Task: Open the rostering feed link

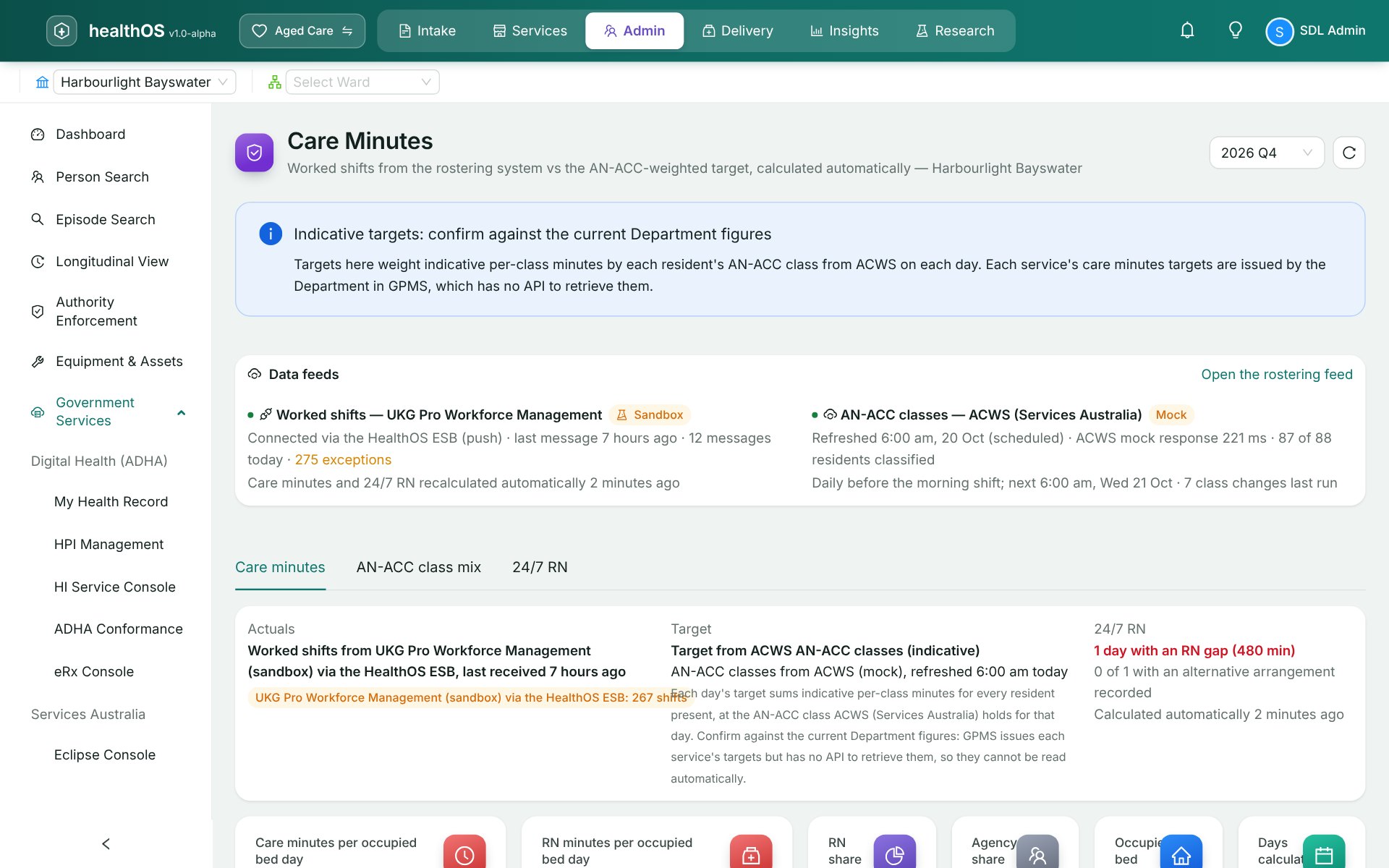Action: 1277,374
